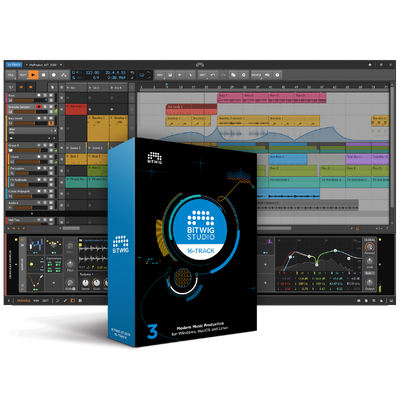
Task: Start playback with the orange Play button
Action: click(33, 75)
